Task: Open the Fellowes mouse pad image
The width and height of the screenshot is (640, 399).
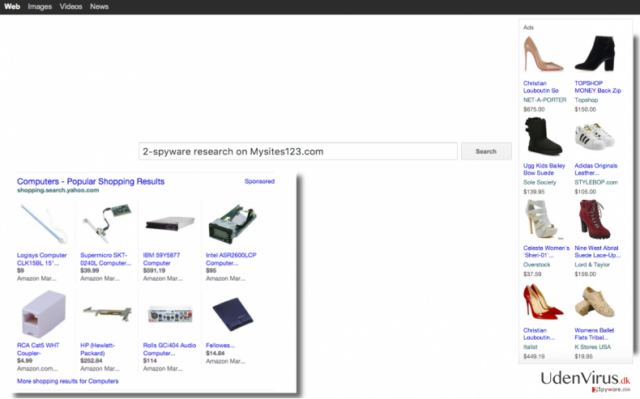Action: (233, 314)
